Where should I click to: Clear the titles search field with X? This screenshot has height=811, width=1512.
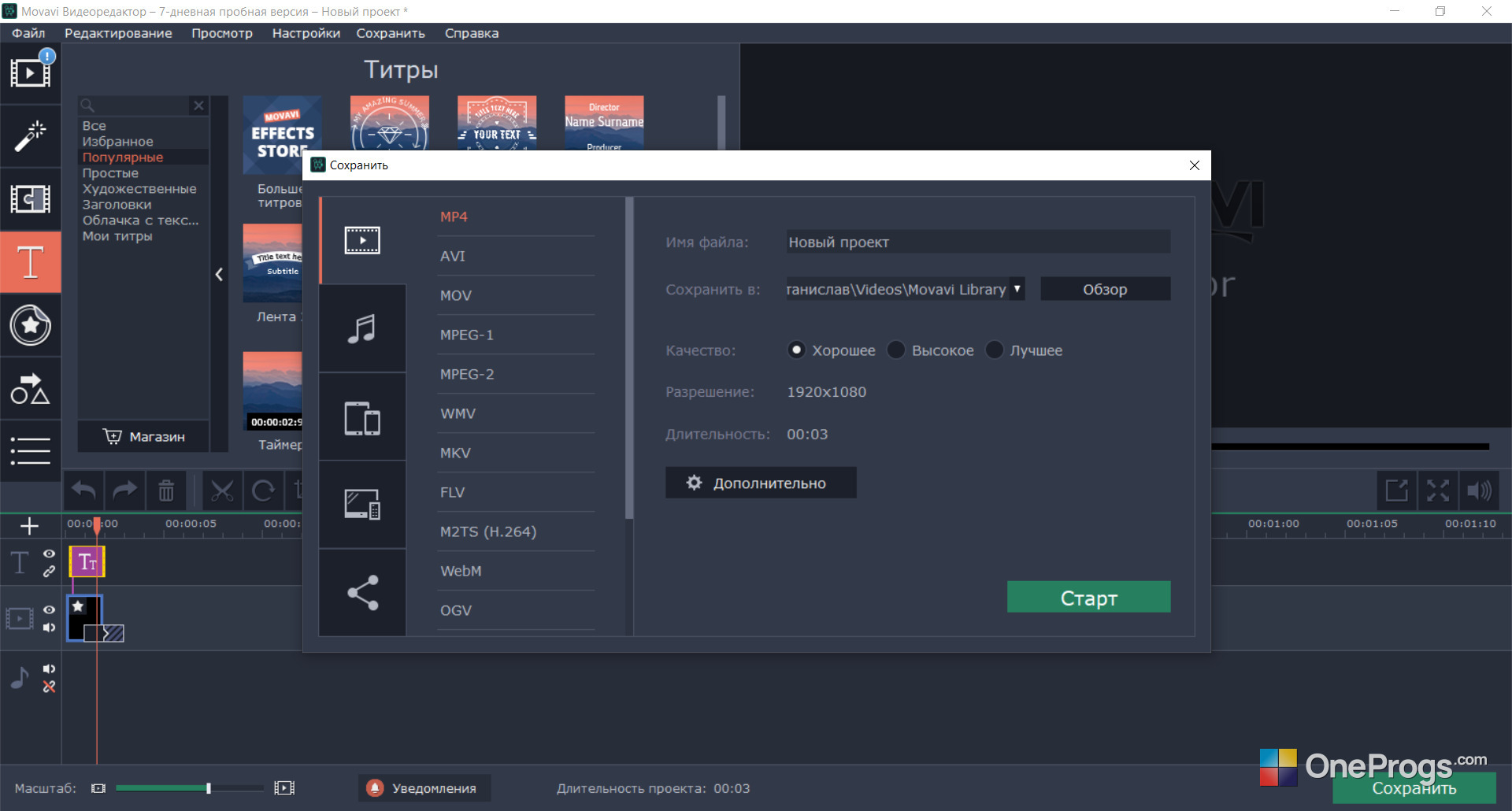tap(198, 106)
